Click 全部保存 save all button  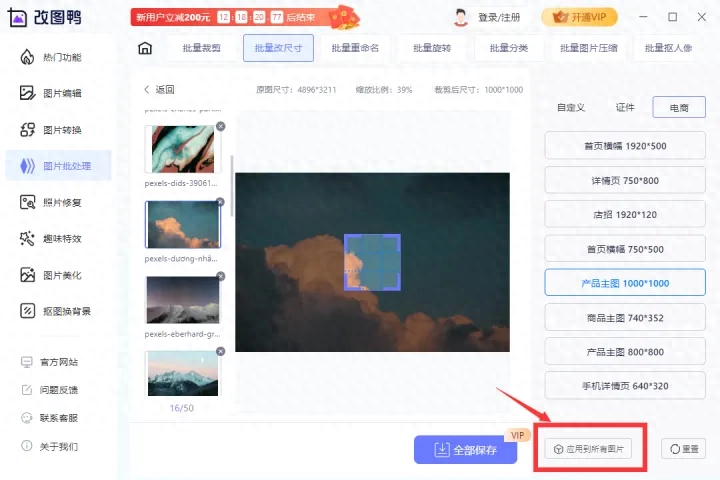point(466,450)
